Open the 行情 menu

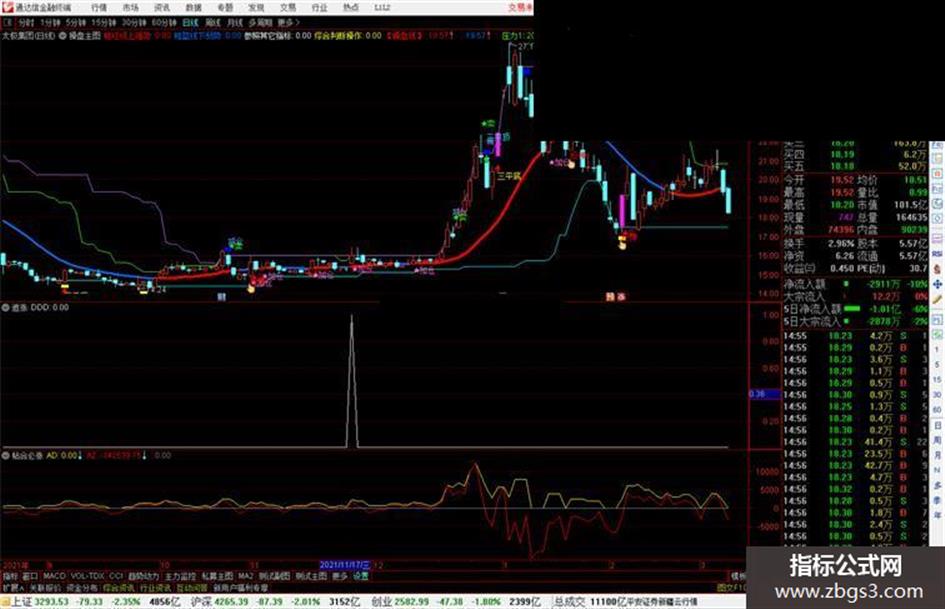click(99, 8)
